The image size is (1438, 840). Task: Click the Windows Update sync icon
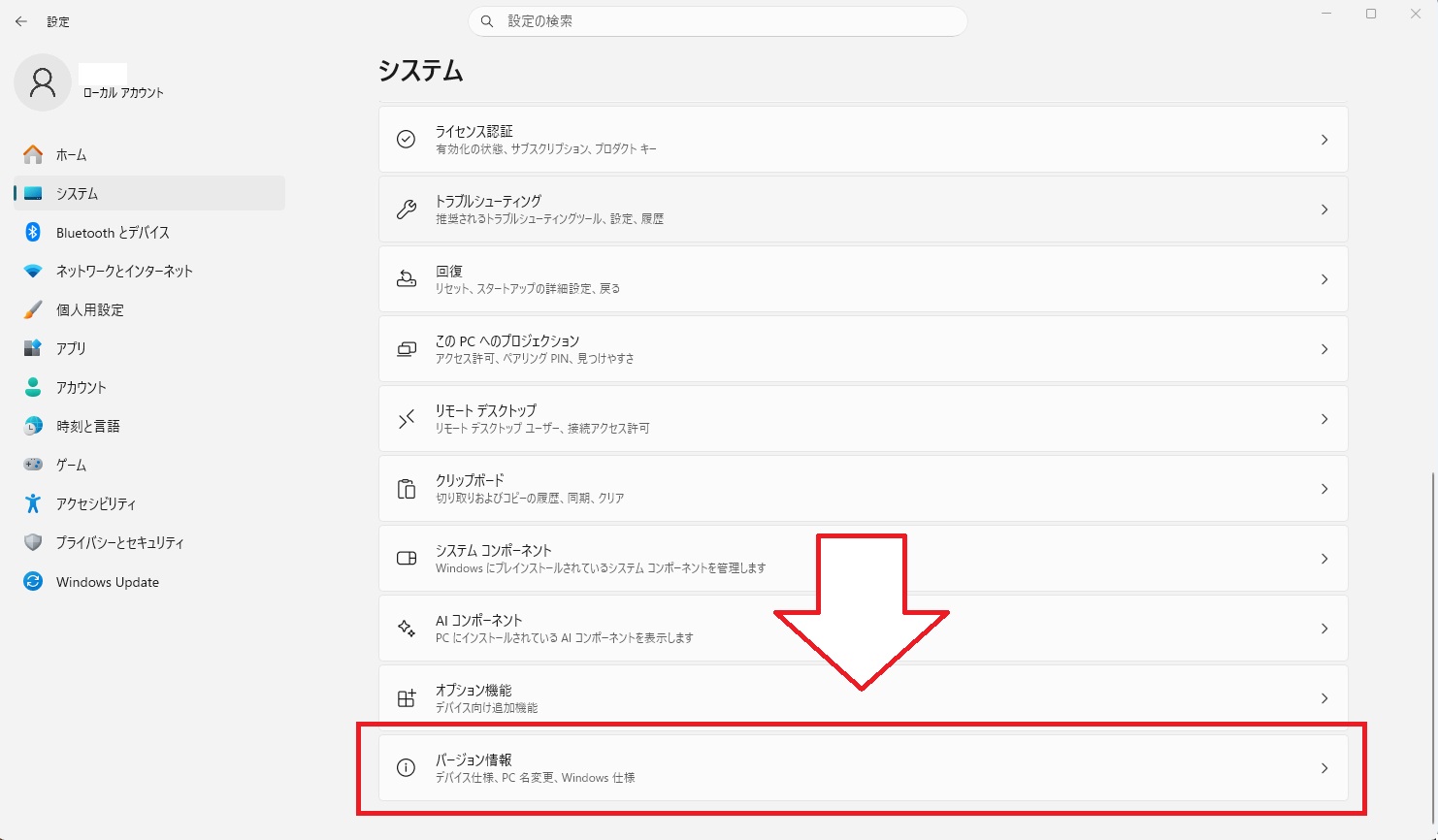click(x=33, y=581)
